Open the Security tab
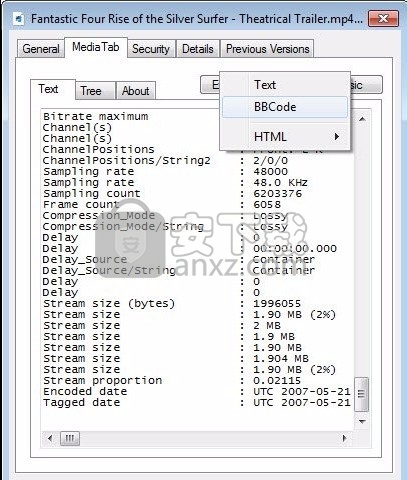The height and width of the screenshot is (480, 407). click(151, 49)
